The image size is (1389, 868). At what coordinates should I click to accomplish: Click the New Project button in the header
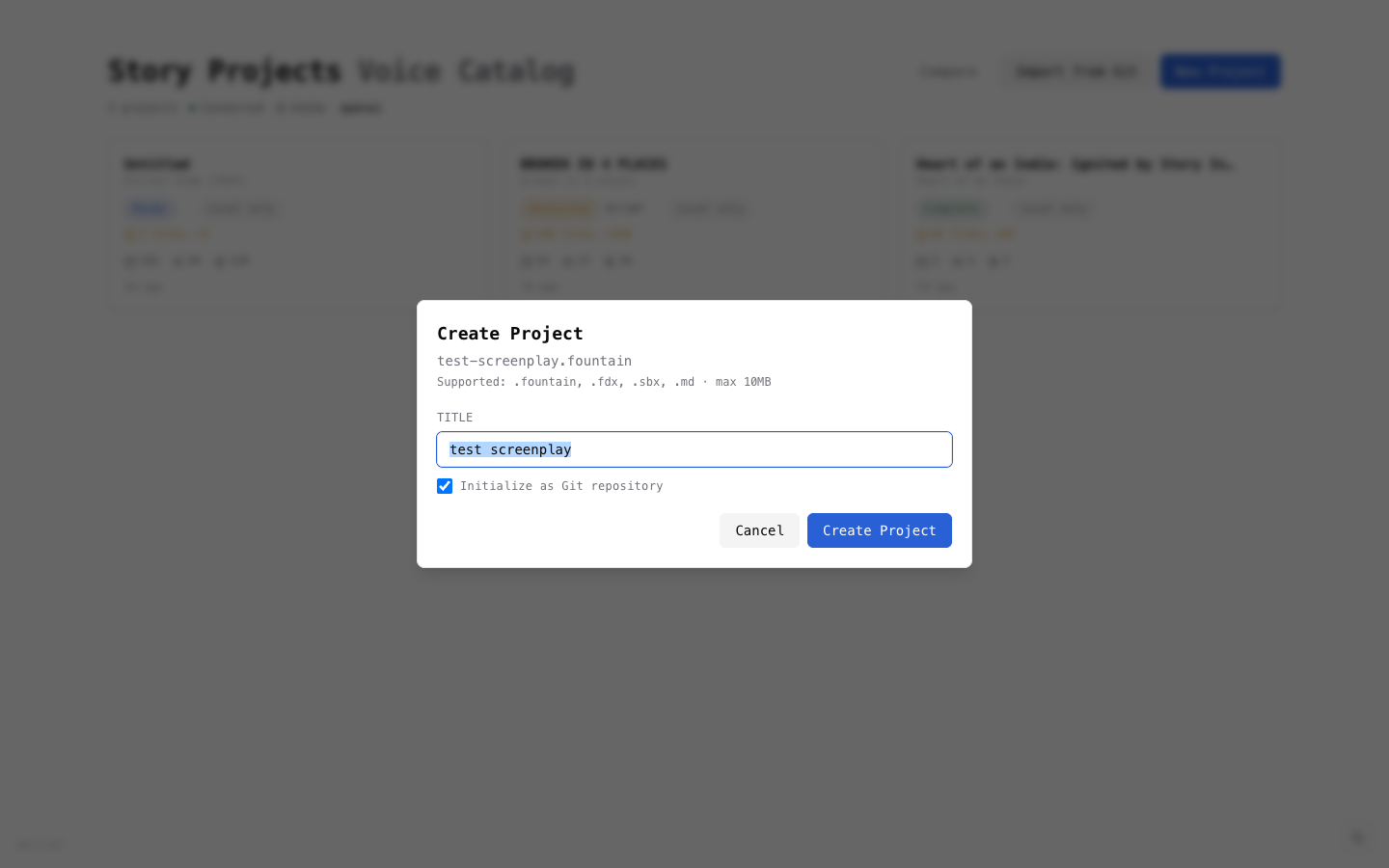click(x=1220, y=70)
